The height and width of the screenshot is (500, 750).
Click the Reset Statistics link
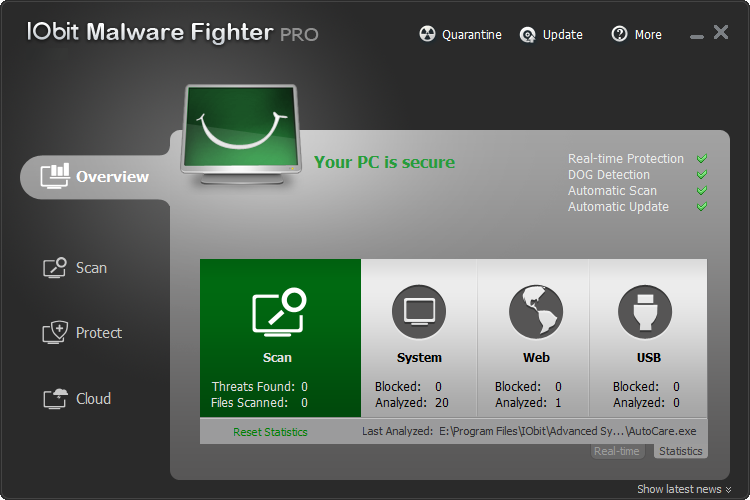coord(270,432)
